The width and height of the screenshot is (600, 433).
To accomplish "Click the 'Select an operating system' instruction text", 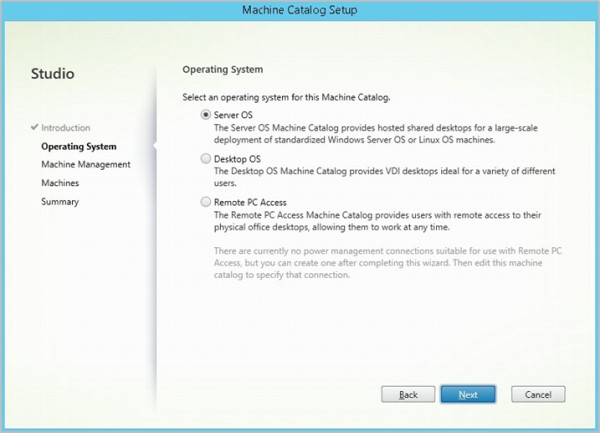I will pyautogui.click(x=288, y=96).
